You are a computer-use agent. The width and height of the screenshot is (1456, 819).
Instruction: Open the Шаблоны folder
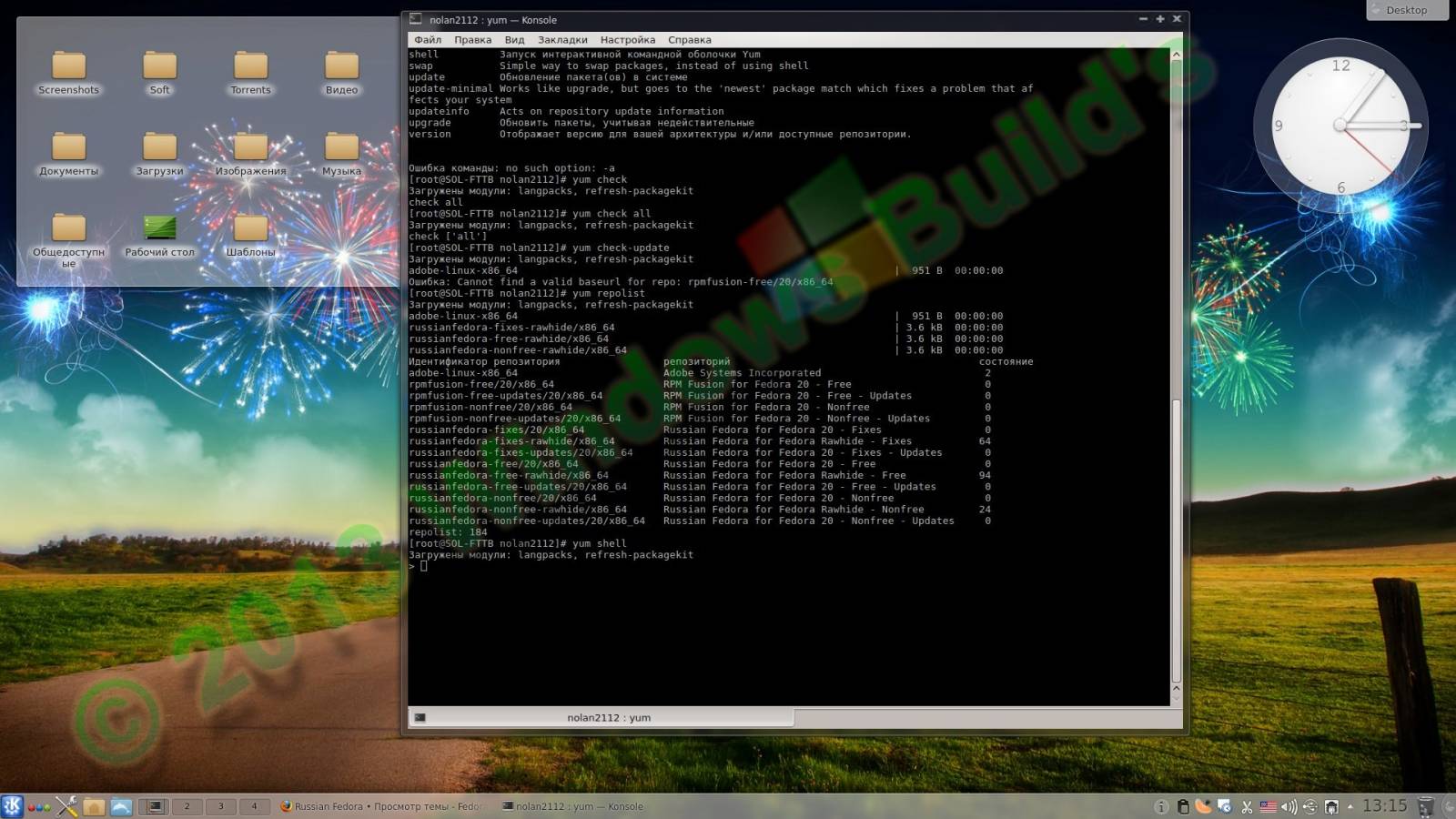coord(250,235)
